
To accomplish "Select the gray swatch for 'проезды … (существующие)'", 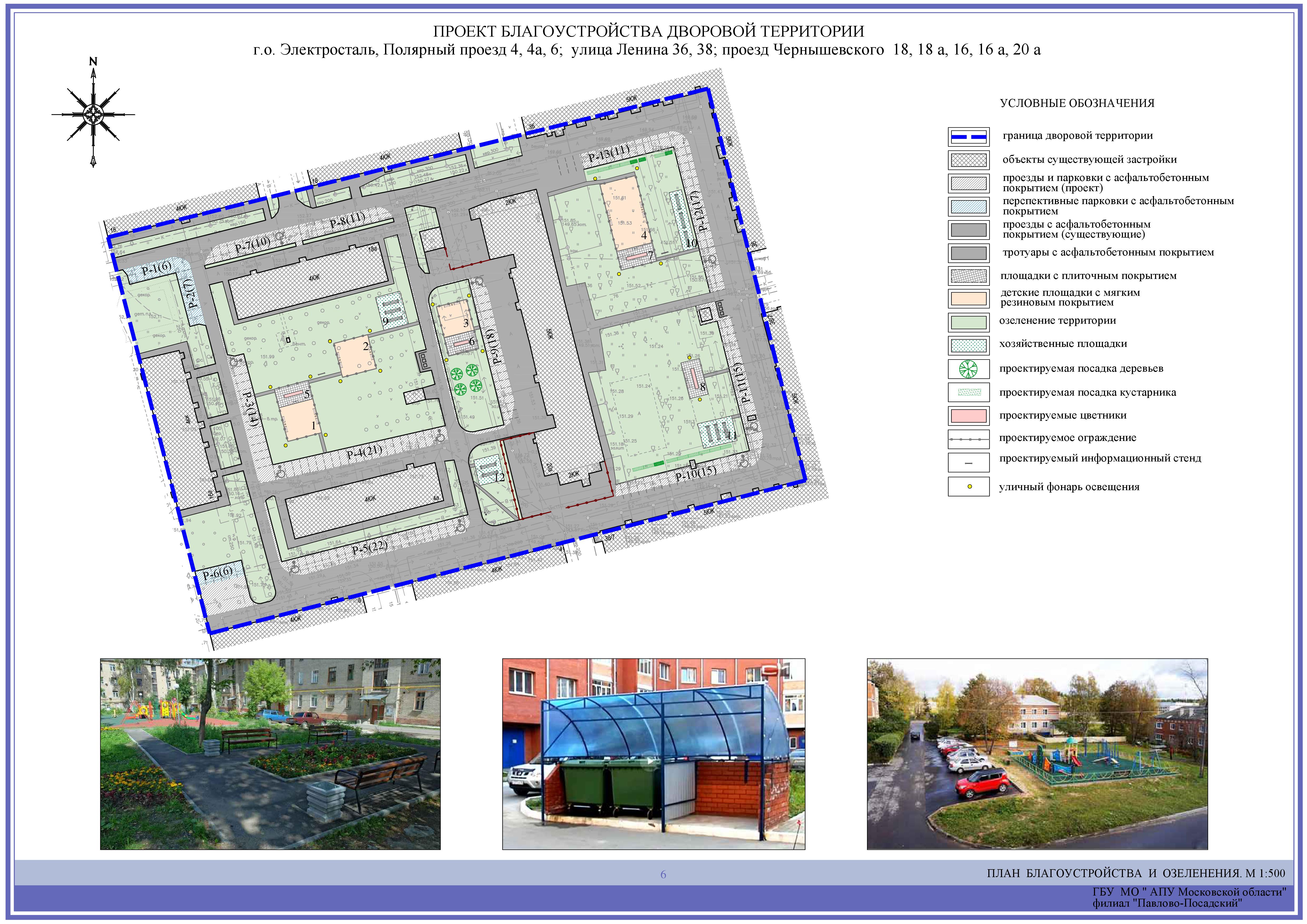I will coord(968,229).
